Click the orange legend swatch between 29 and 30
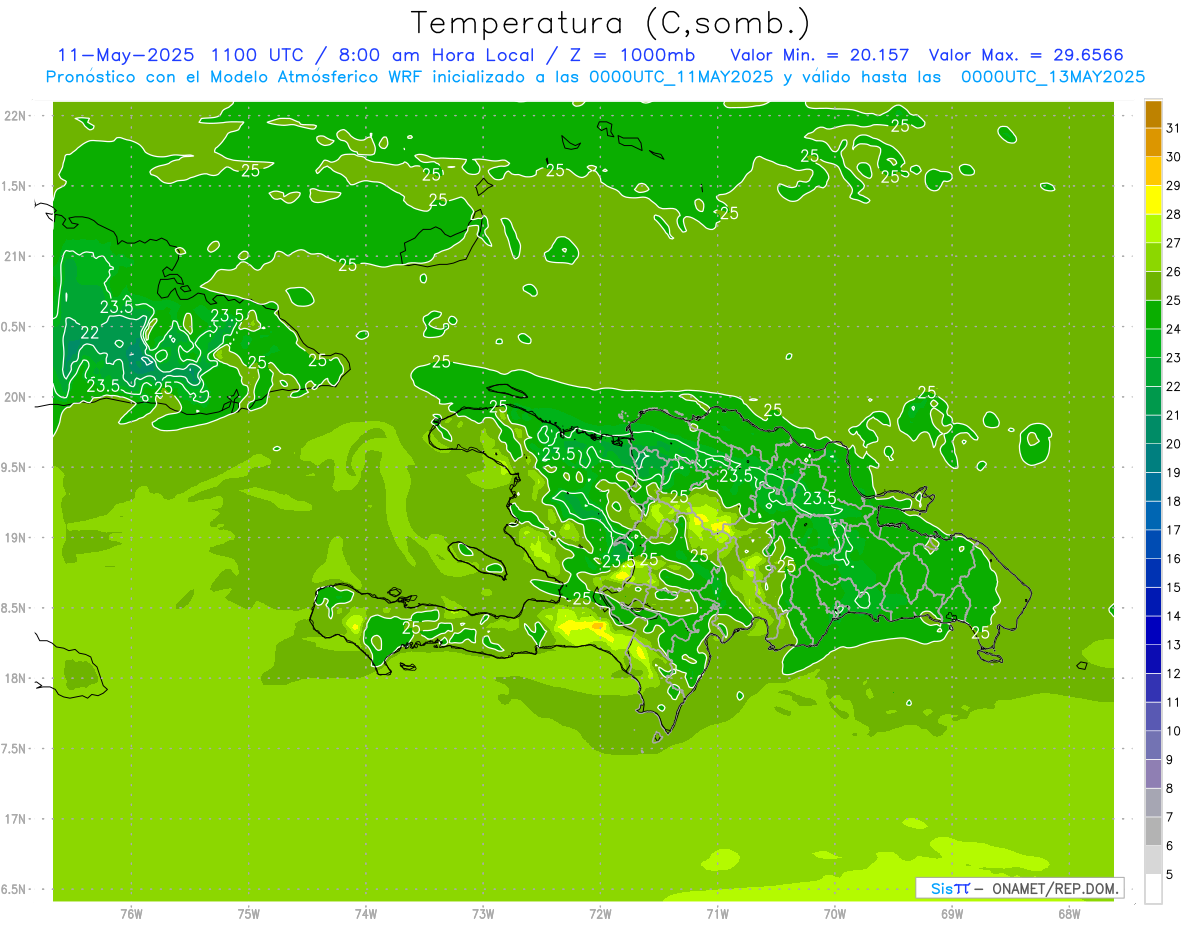This screenshot has width=1200, height=927. click(1153, 172)
